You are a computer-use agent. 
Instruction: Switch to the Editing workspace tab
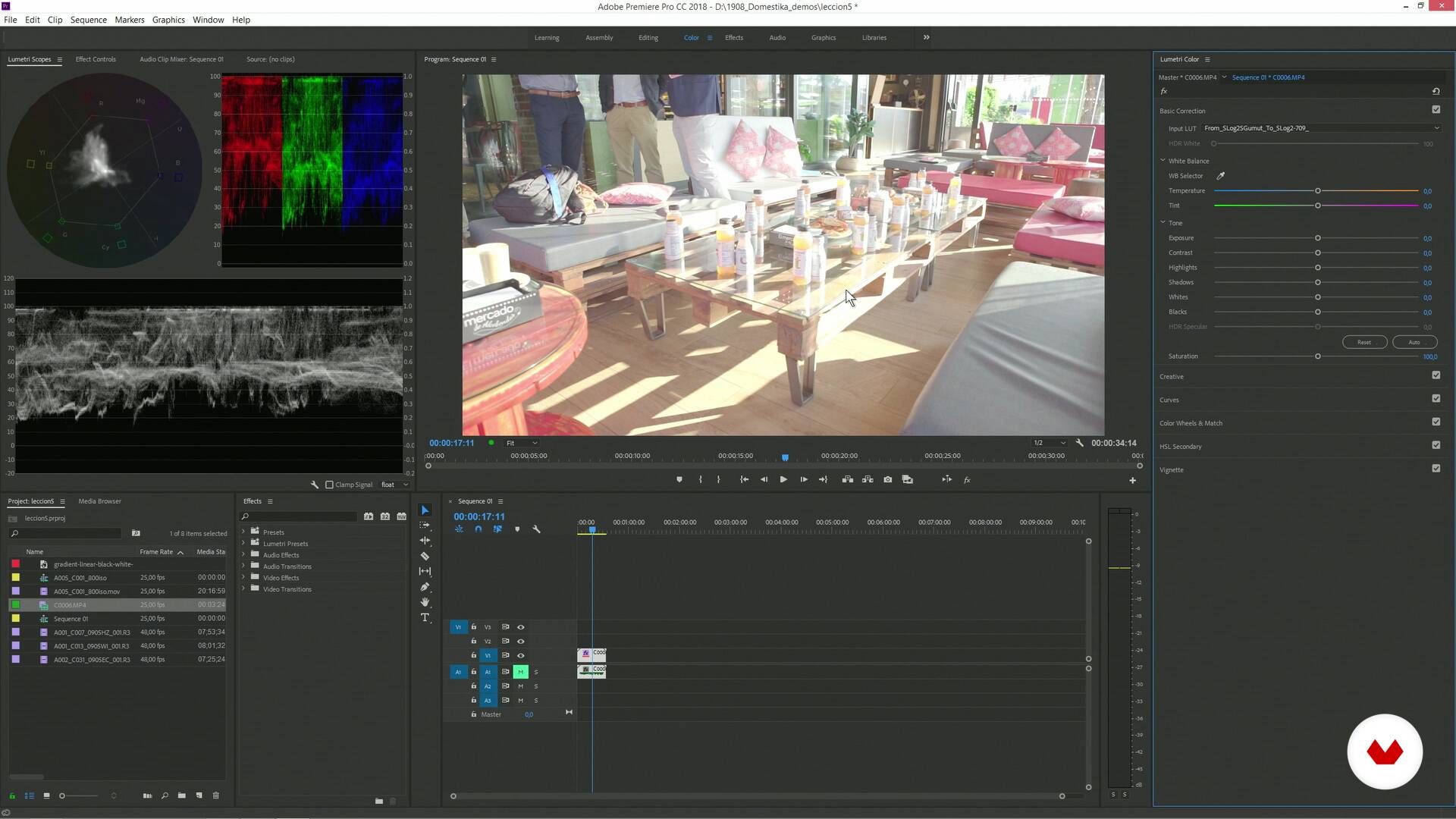coord(648,37)
